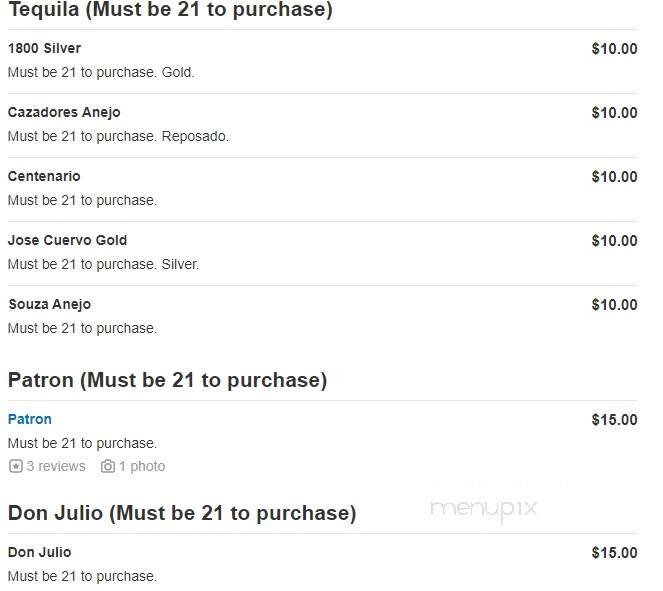The height and width of the screenshot is (591, 663).
Task: Click the $10.00 price for Souza Anejo
Action: coord(614,304)
